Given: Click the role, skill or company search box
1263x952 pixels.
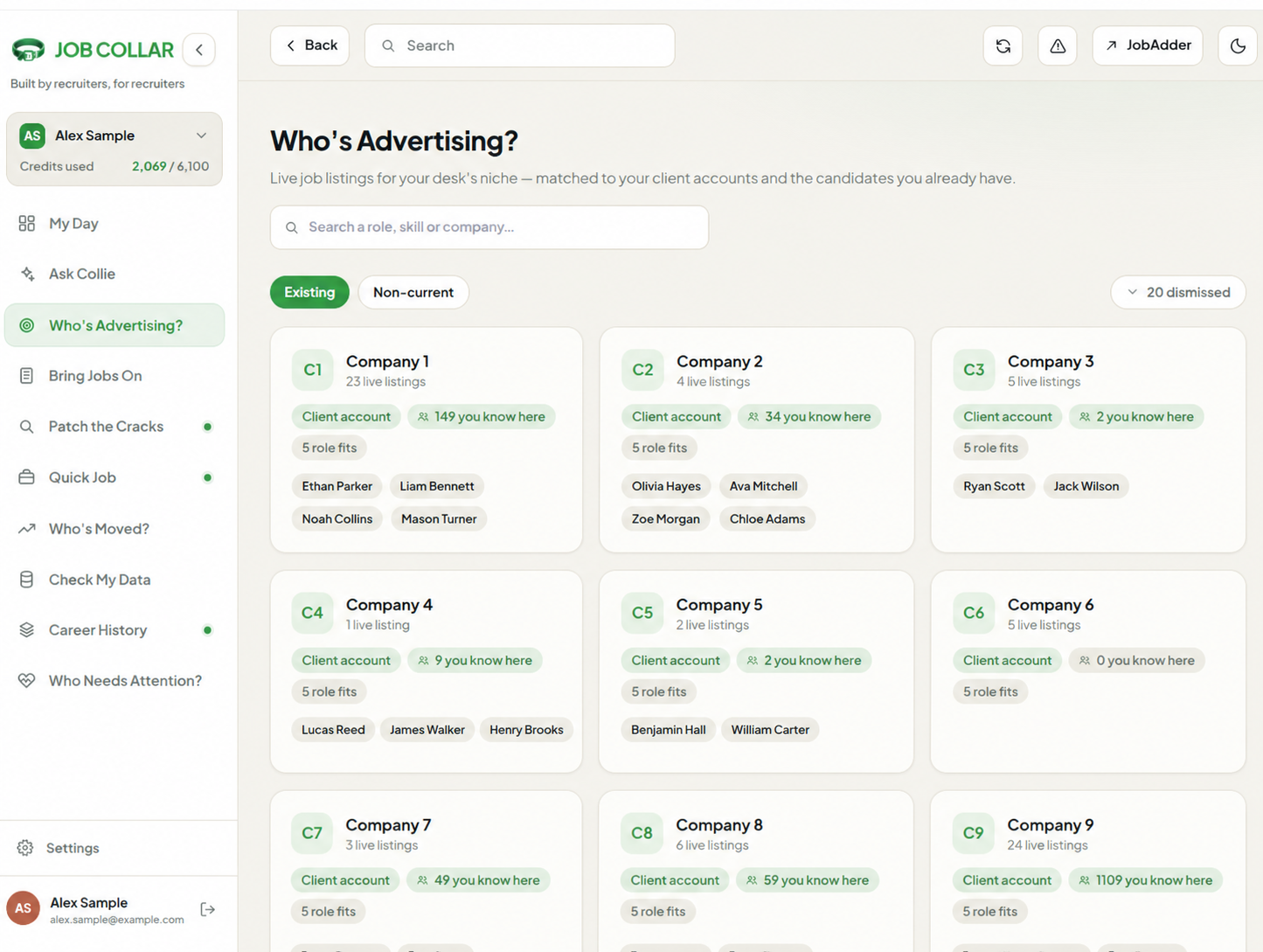Looking at the screenshot, I should point(489,227).
